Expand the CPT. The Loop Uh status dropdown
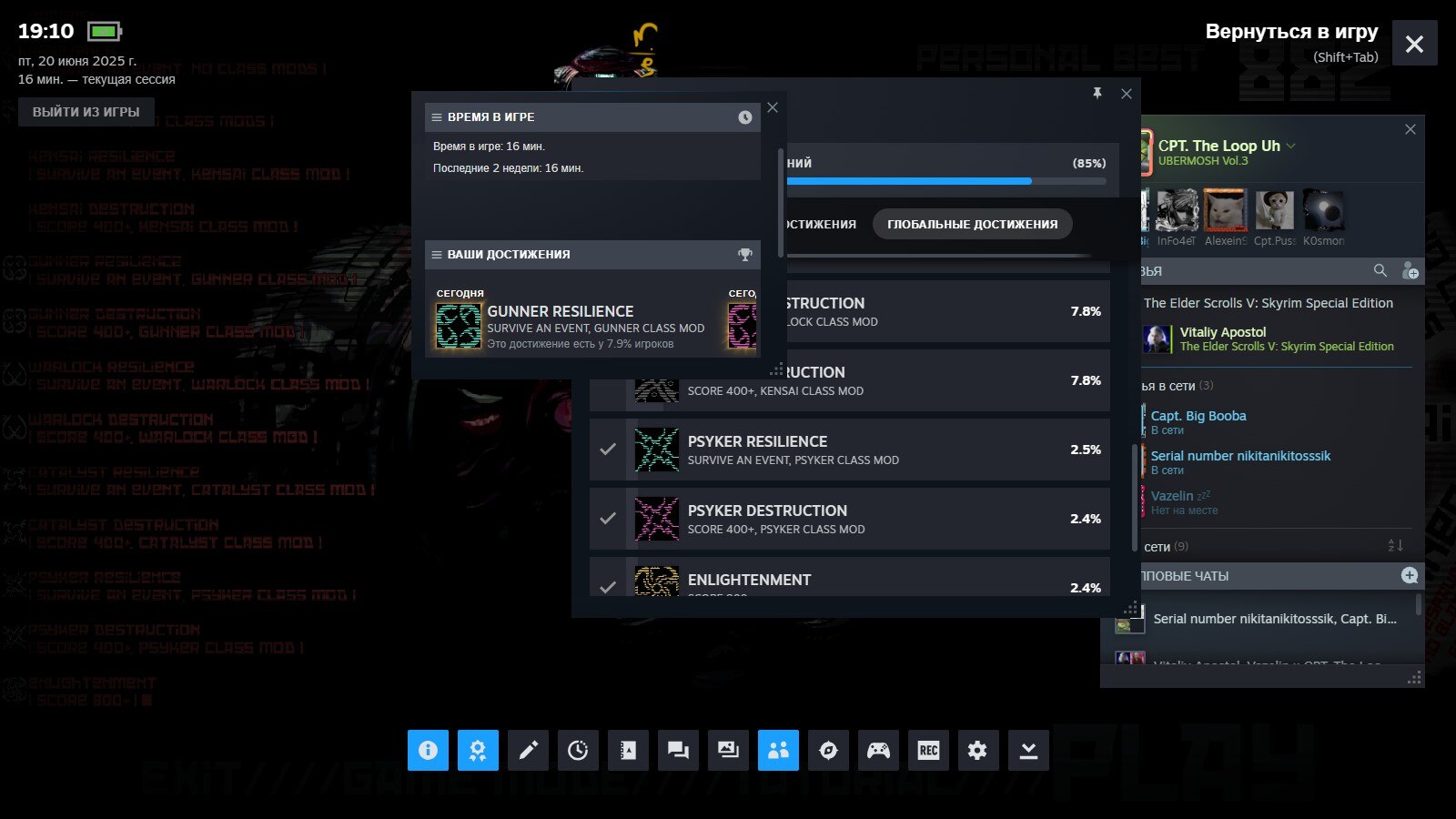The height and width of the screenshot is (819, 1456). tap(1290, 146)
